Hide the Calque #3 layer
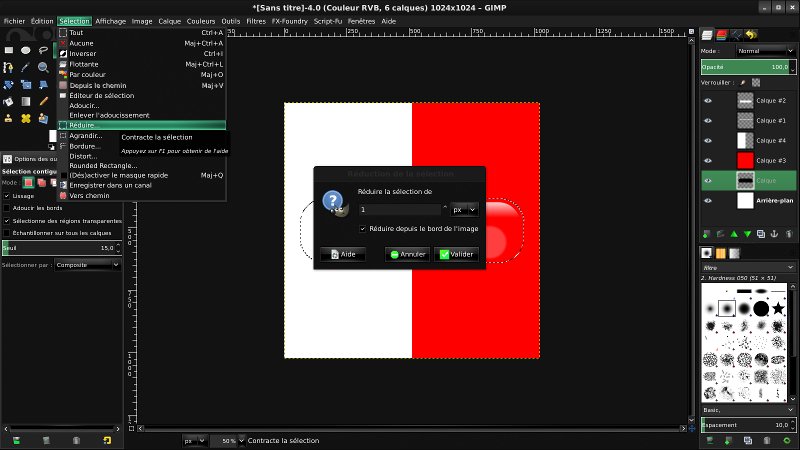This screenshot has width=800, height=450. pos(708,160)
